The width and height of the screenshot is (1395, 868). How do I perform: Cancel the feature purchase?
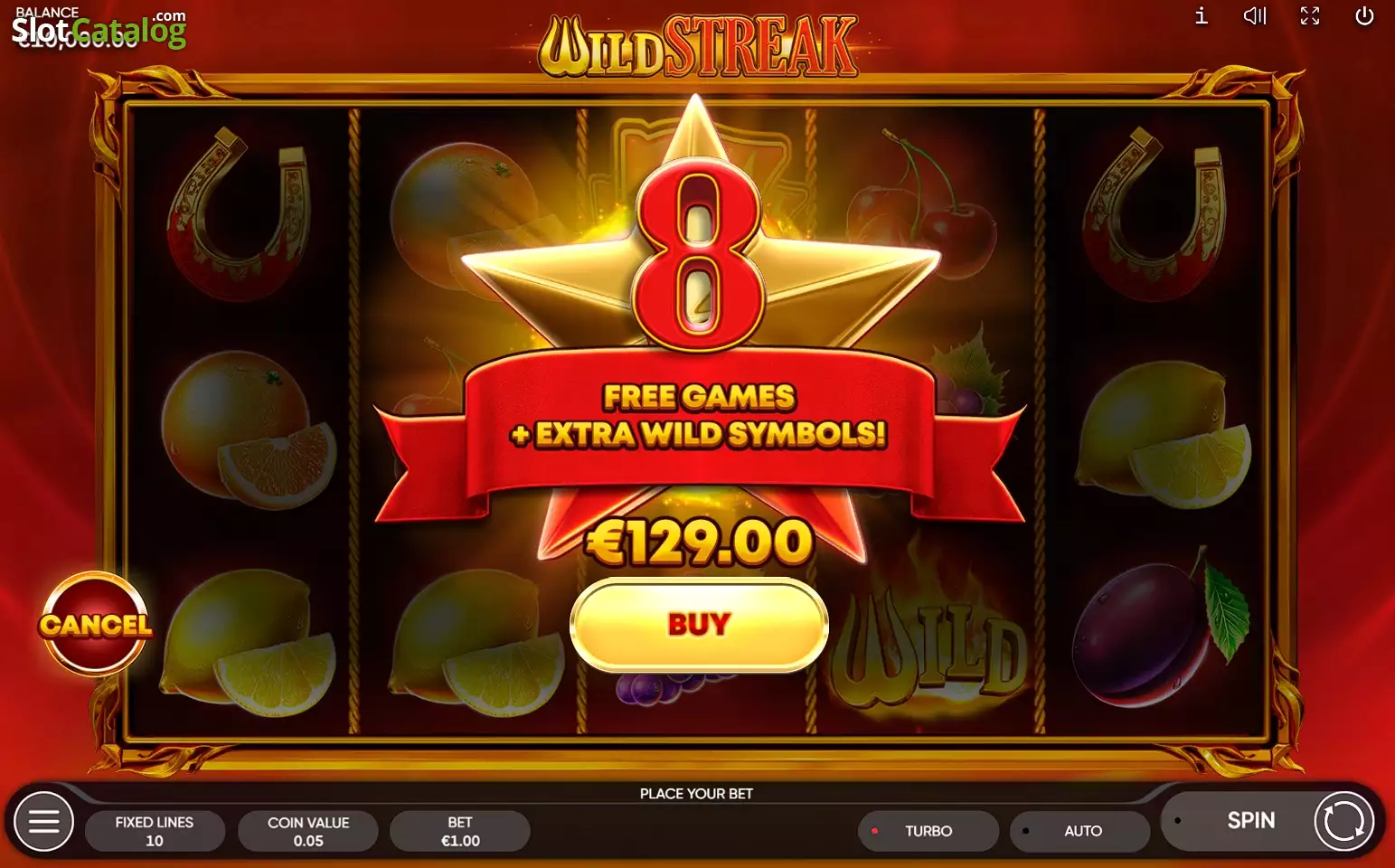click(95, 624)
